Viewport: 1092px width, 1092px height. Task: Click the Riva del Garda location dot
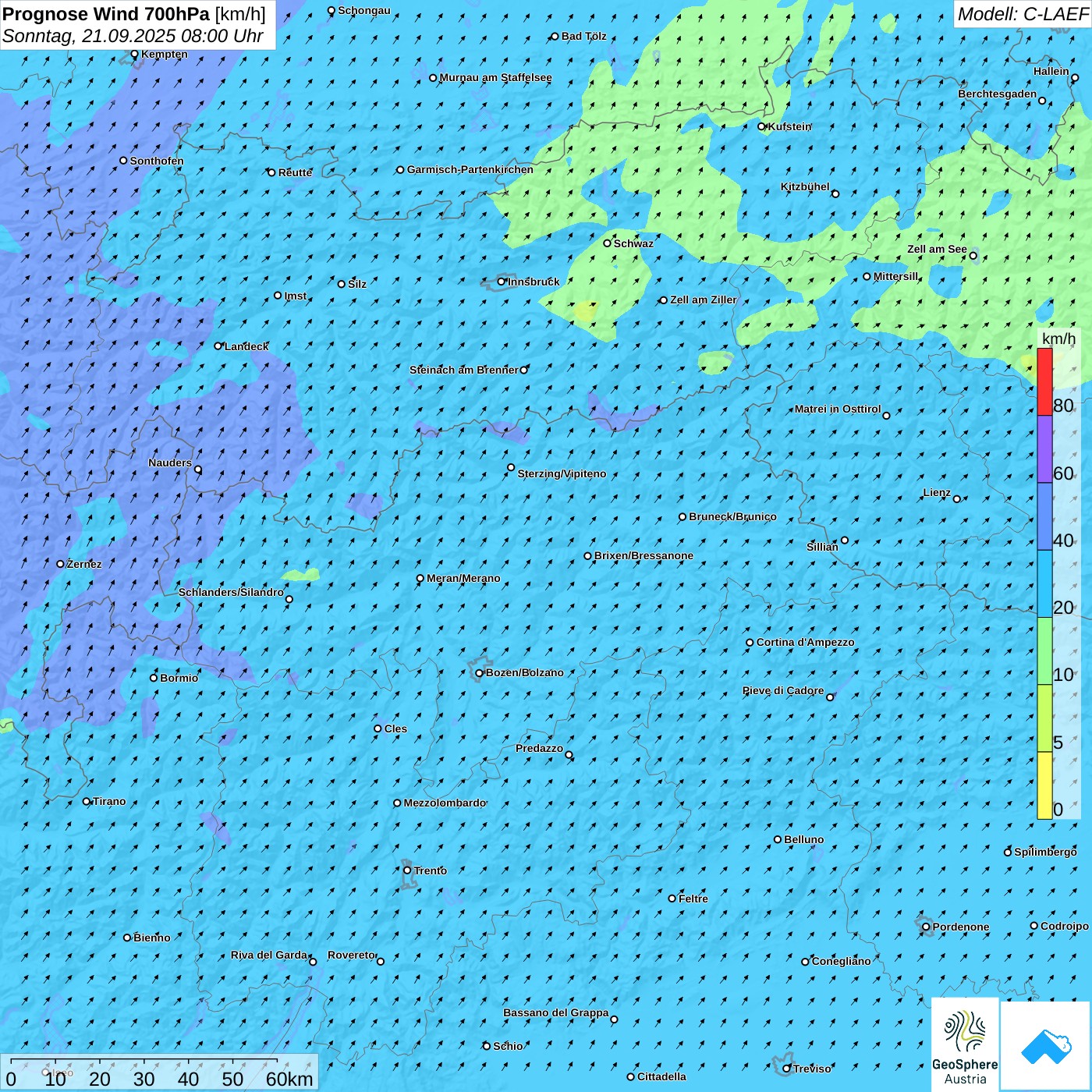click(x=313, y=962)
